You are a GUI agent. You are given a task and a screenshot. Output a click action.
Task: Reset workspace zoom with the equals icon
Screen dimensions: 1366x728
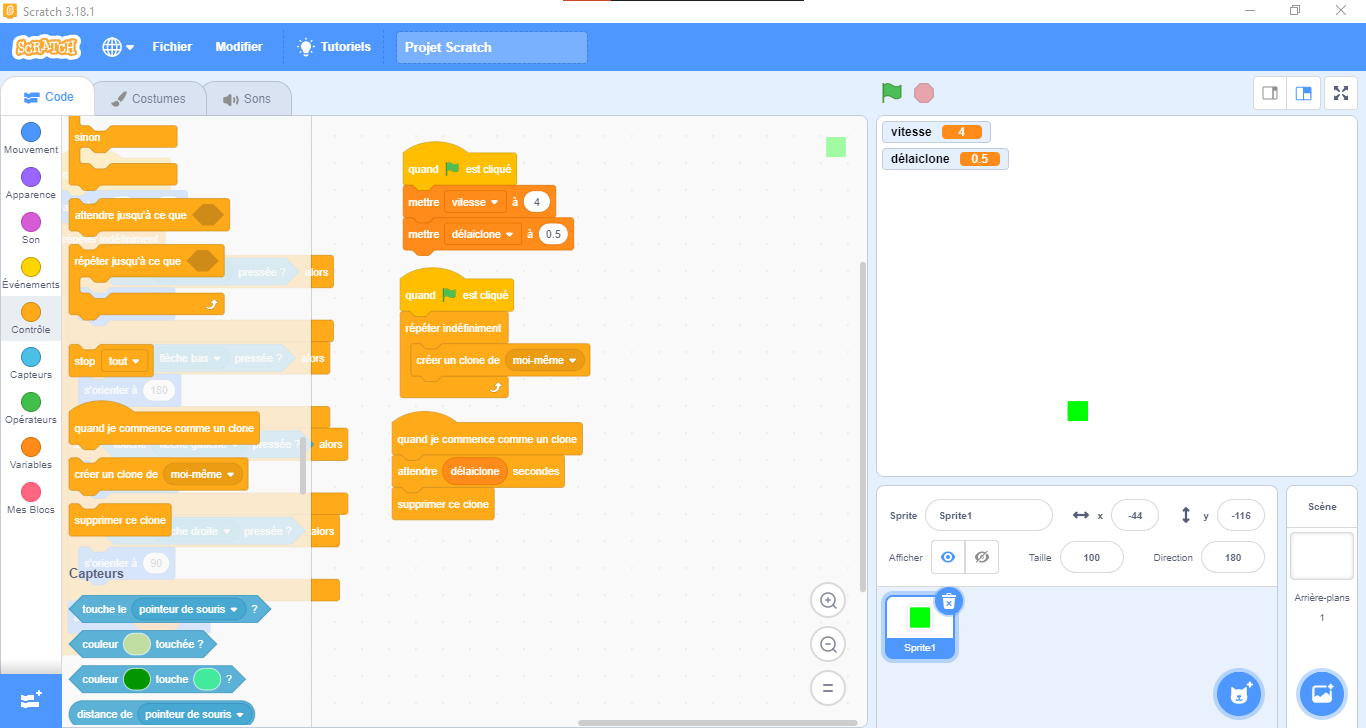(x=828, y=688)
